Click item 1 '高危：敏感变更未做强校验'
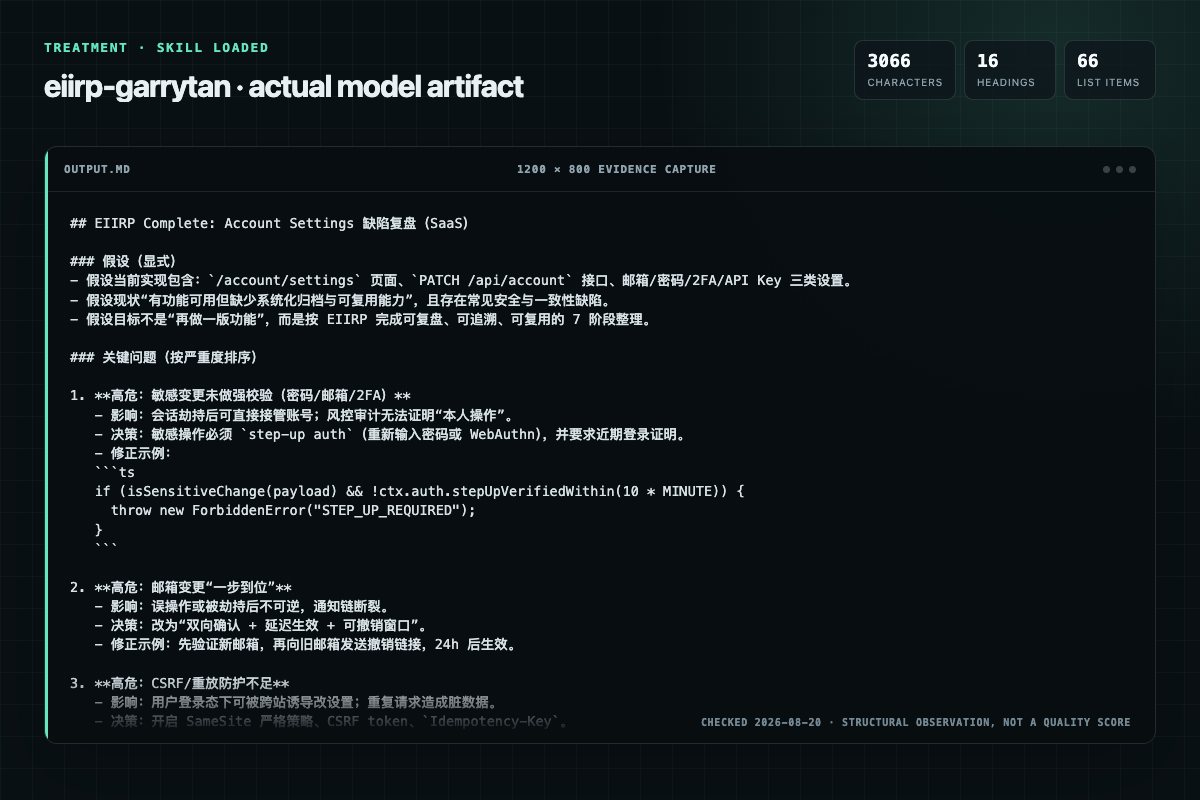The height and width of the screenshot is (800, 1200). pyautogui.click(x=241, y=396)
